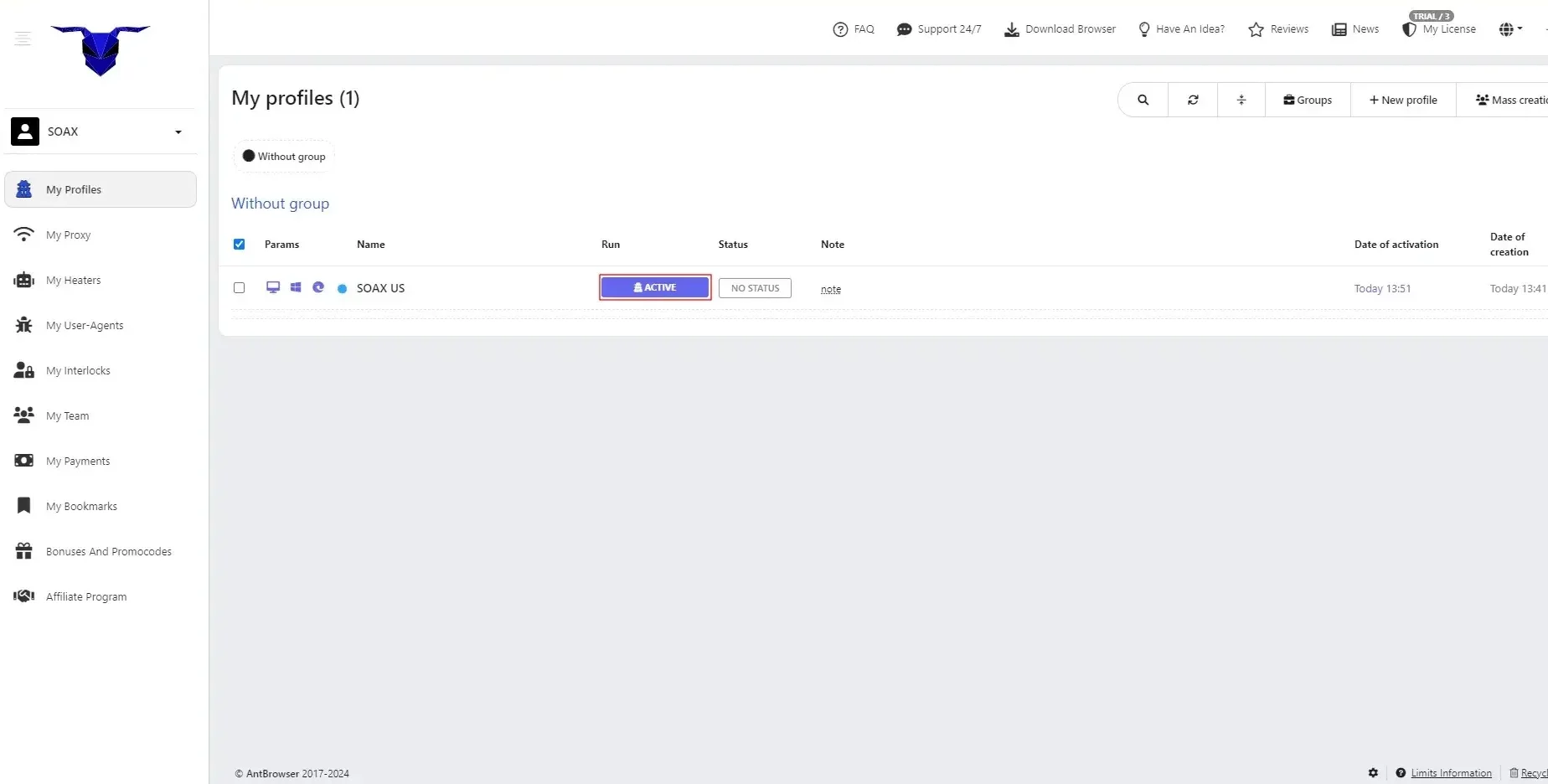This screenshot has height=784, width=1548.
Task: Open the settings gear in the footer
Action: (1373, 773)
